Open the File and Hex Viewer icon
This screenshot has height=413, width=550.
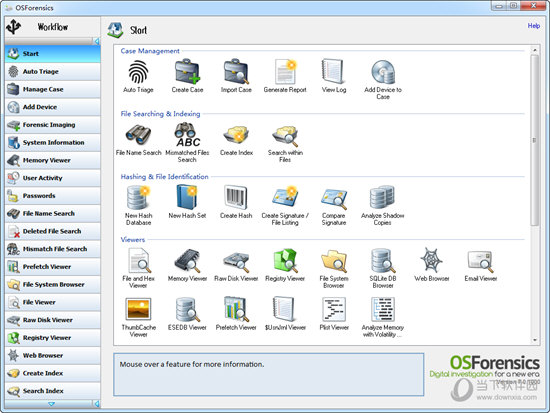pyautogui.click(x=139, y=260)
